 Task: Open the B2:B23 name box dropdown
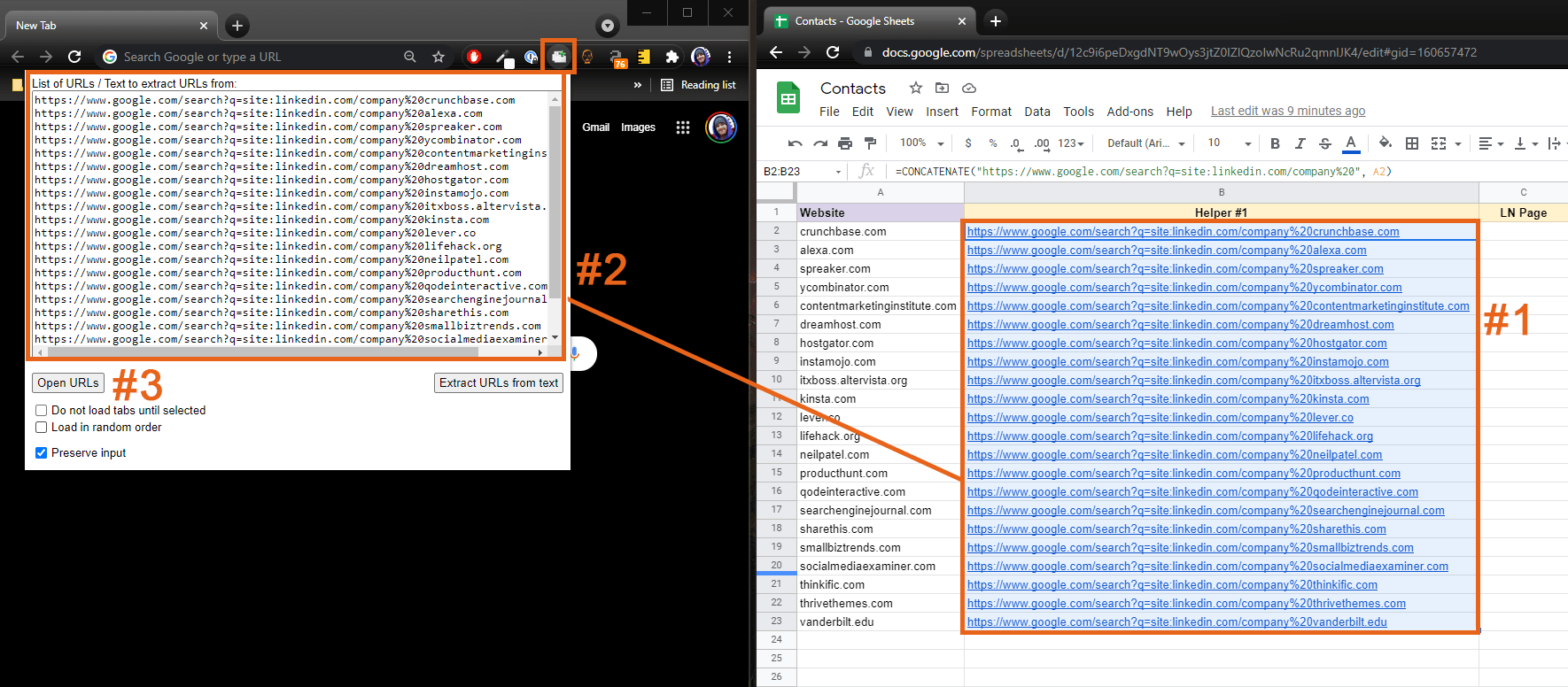(x=838, y=172)
